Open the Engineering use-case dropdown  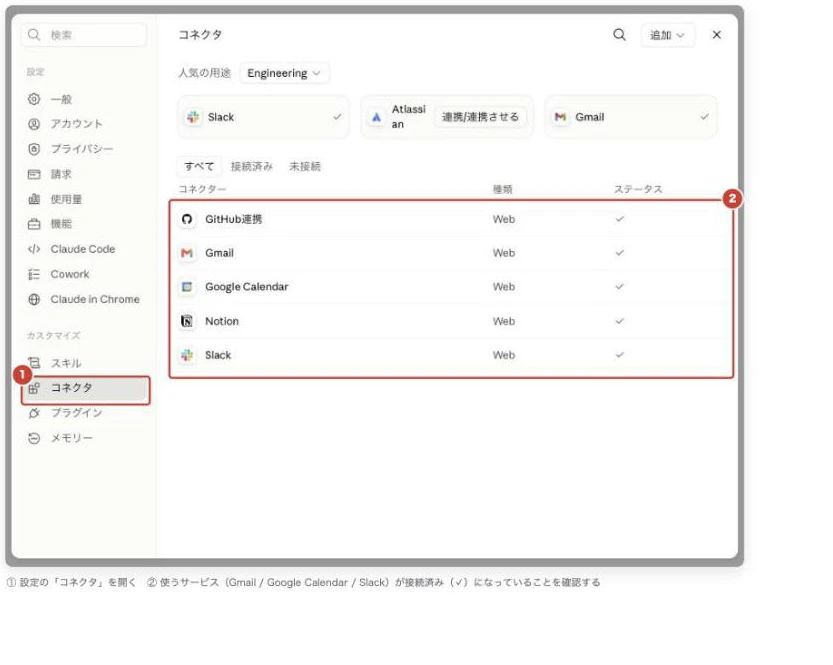pyautogui.click(x=284, y=73)
